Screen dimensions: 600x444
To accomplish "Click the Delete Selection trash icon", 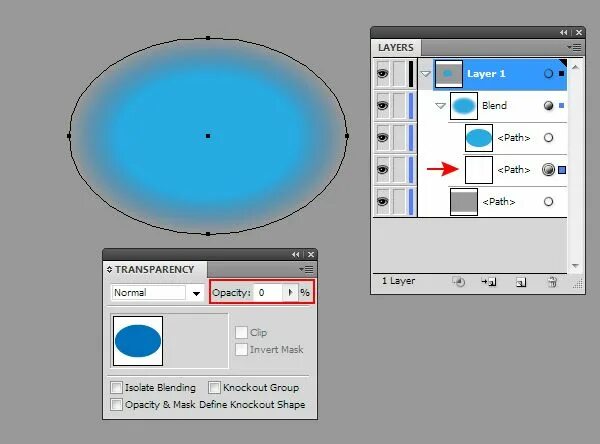I will [x=552, y=282].
